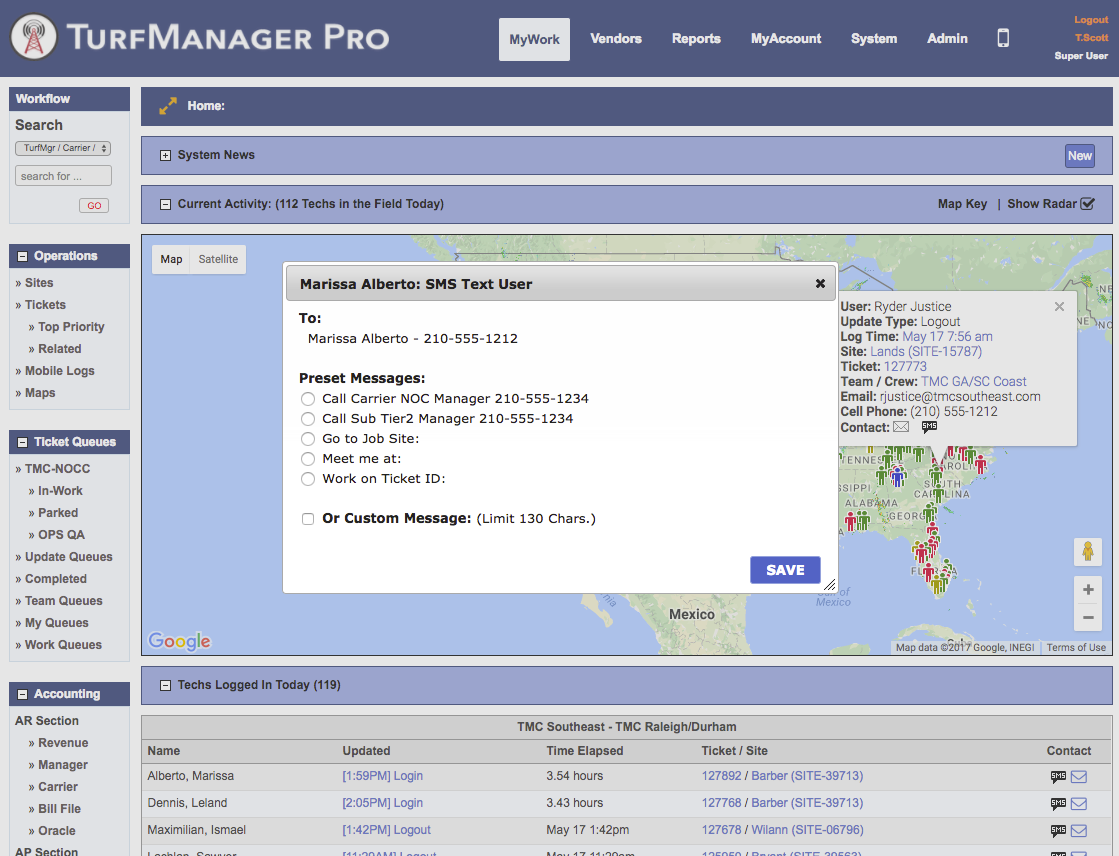Click the expand arrows icon beside Home

[168, 106]
